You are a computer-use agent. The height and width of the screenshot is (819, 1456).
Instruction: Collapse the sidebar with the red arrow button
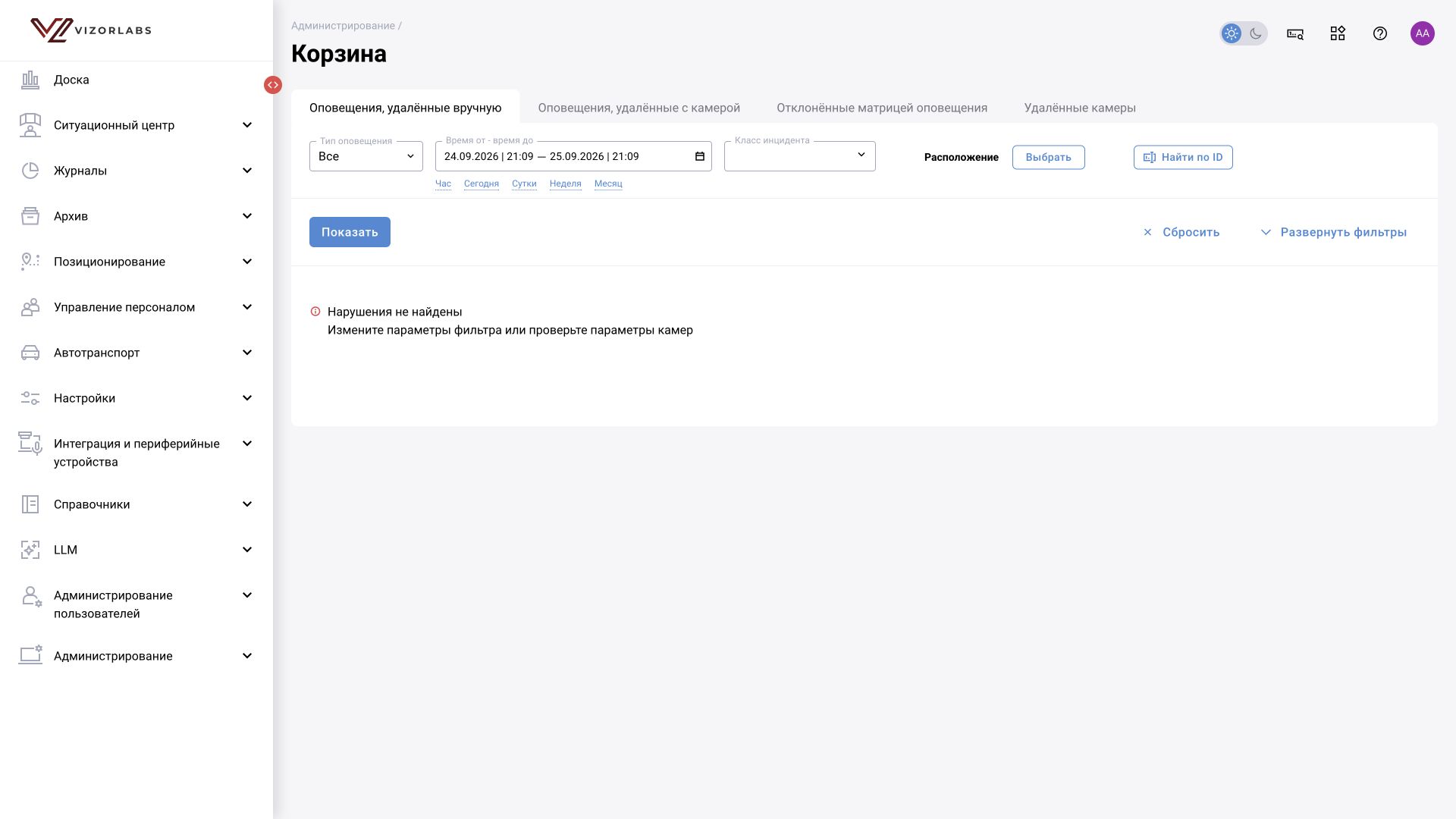pos(273,85)
